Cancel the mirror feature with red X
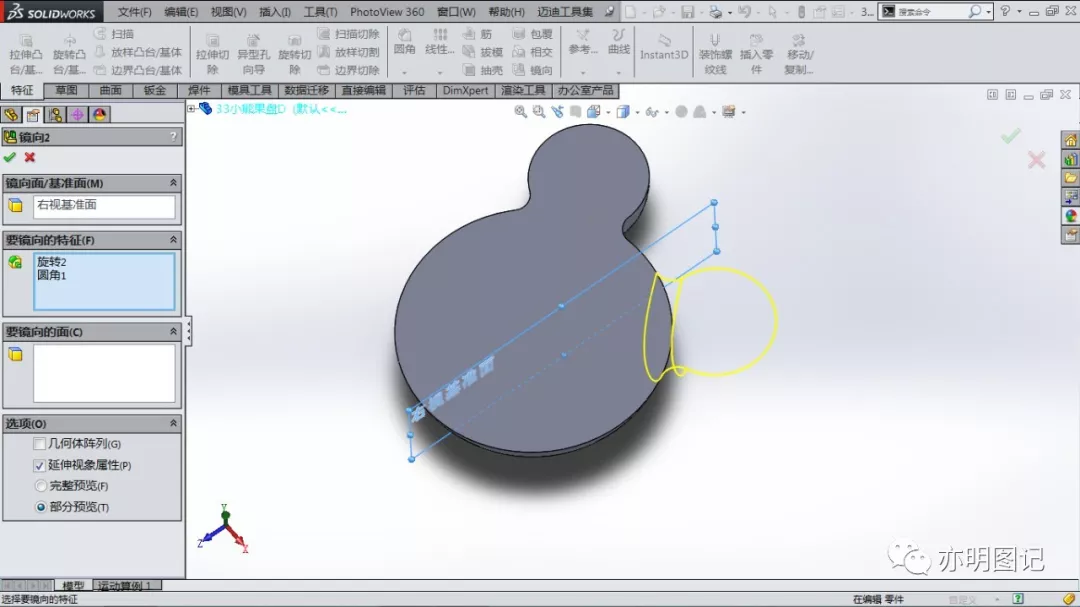Screen dimensions: 1080x607 pyautogui.click(x=30, y=158)
